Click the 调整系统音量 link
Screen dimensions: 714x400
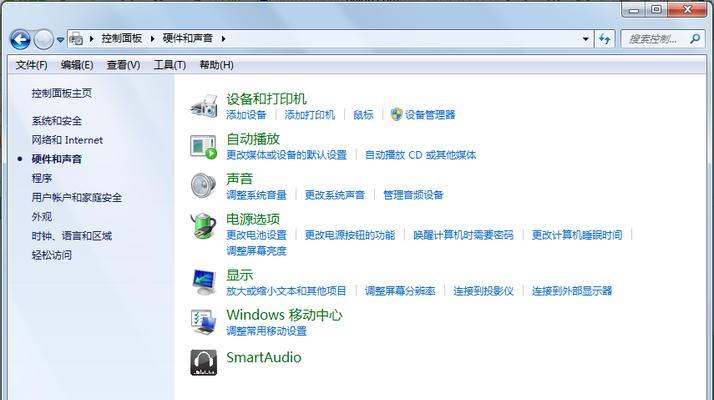256,195
